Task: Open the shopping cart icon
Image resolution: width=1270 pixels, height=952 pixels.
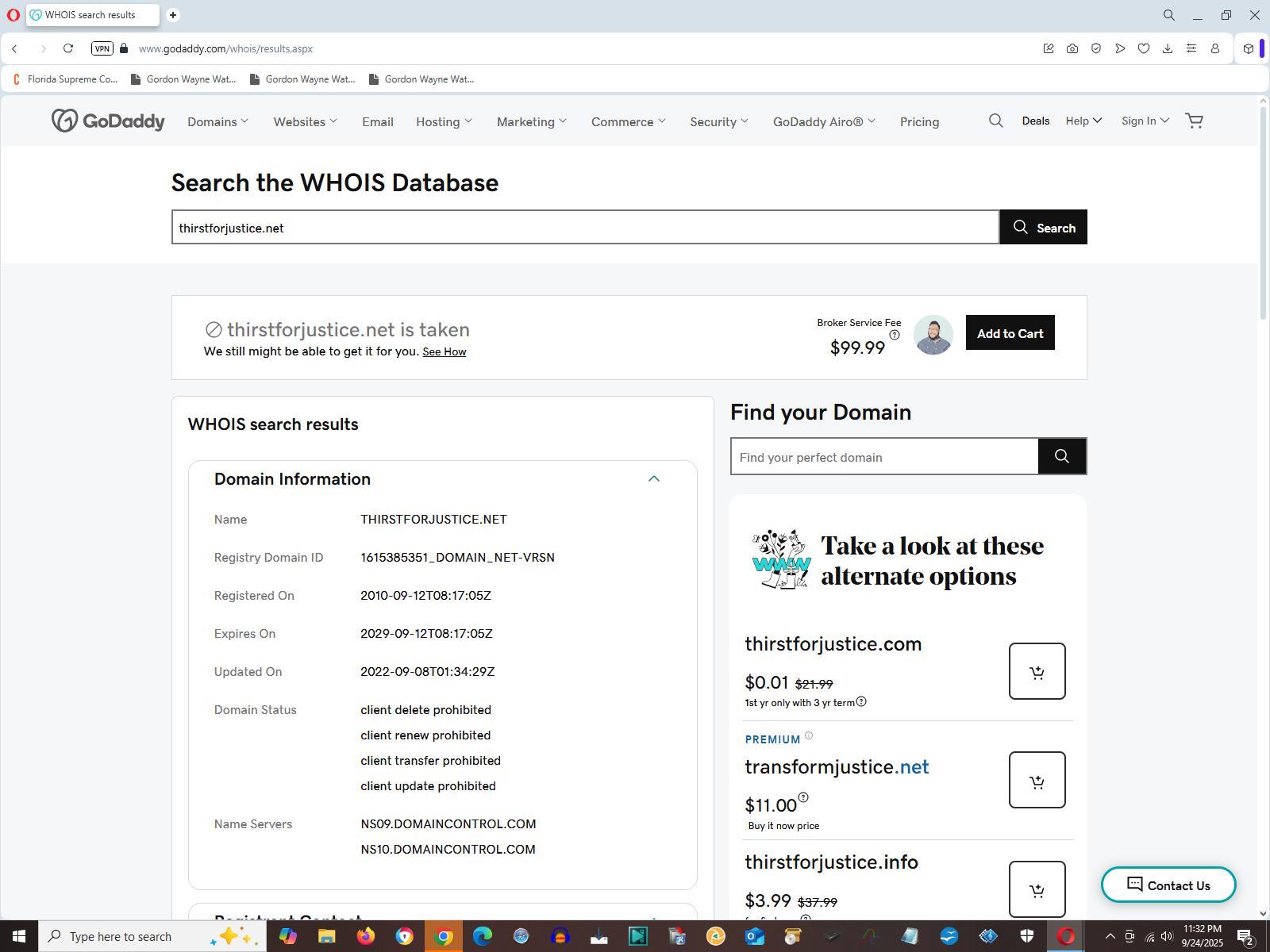Action: click(x=1194, y=121)
